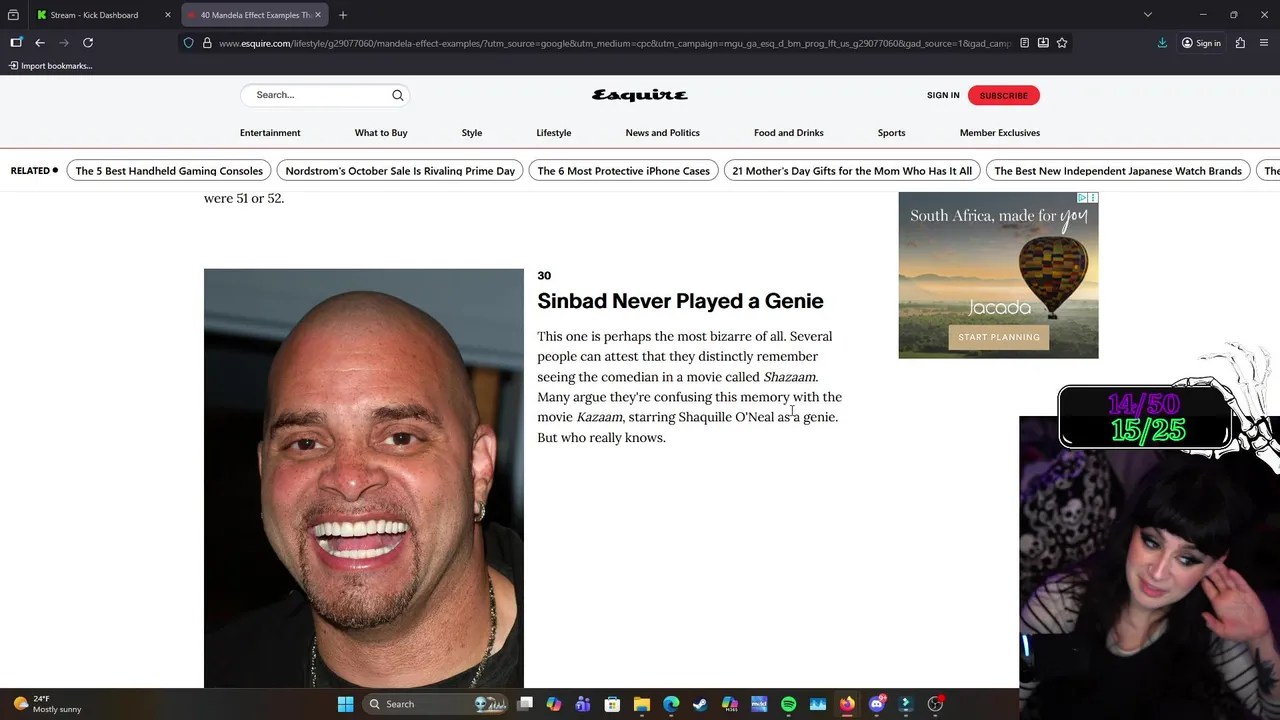Open Discord from the taskbar
Viewport: 1280px width, 720px height.
tap(877, 704)
